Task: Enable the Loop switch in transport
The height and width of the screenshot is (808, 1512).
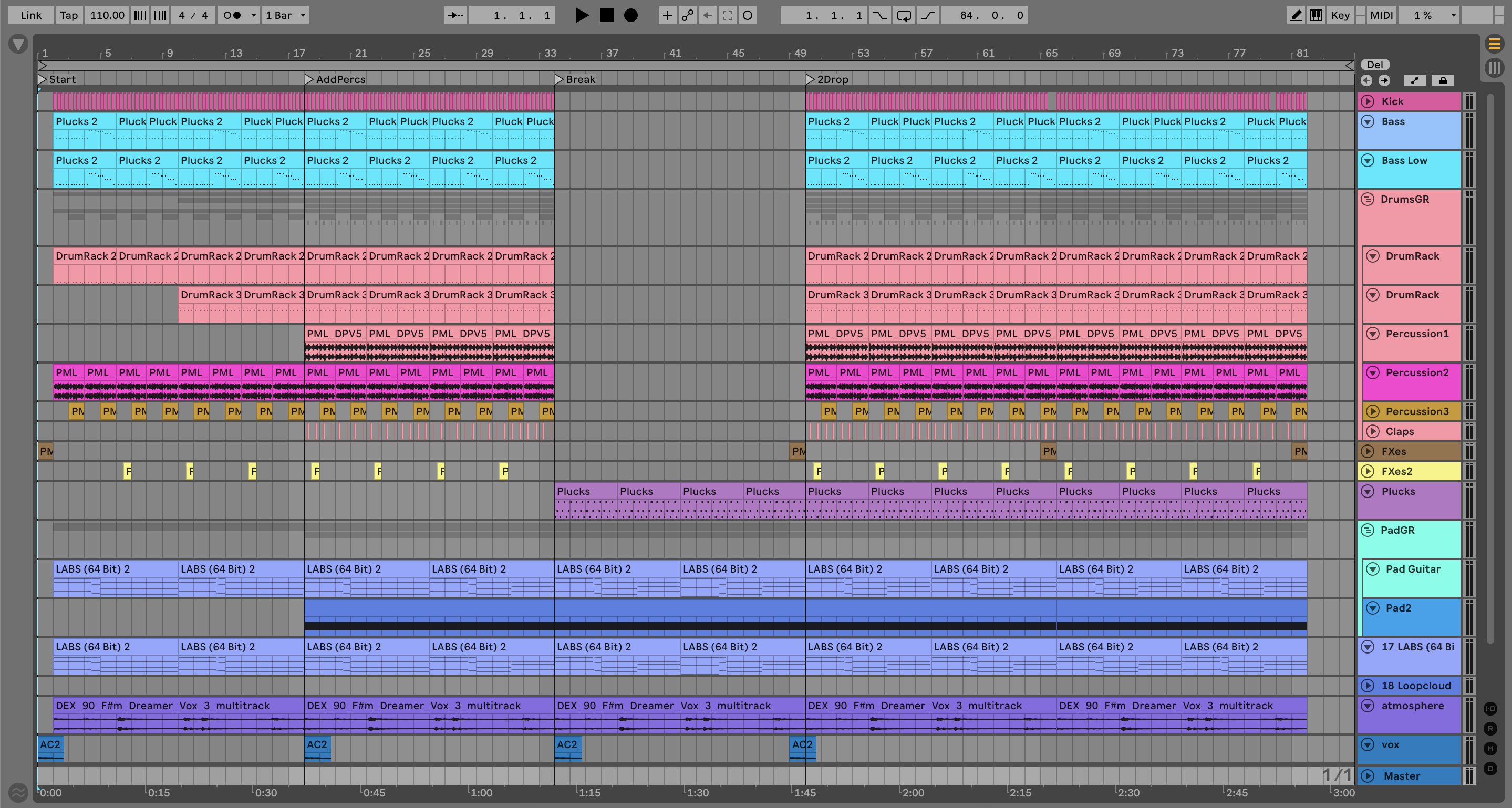Action: (x=904, y=15)
